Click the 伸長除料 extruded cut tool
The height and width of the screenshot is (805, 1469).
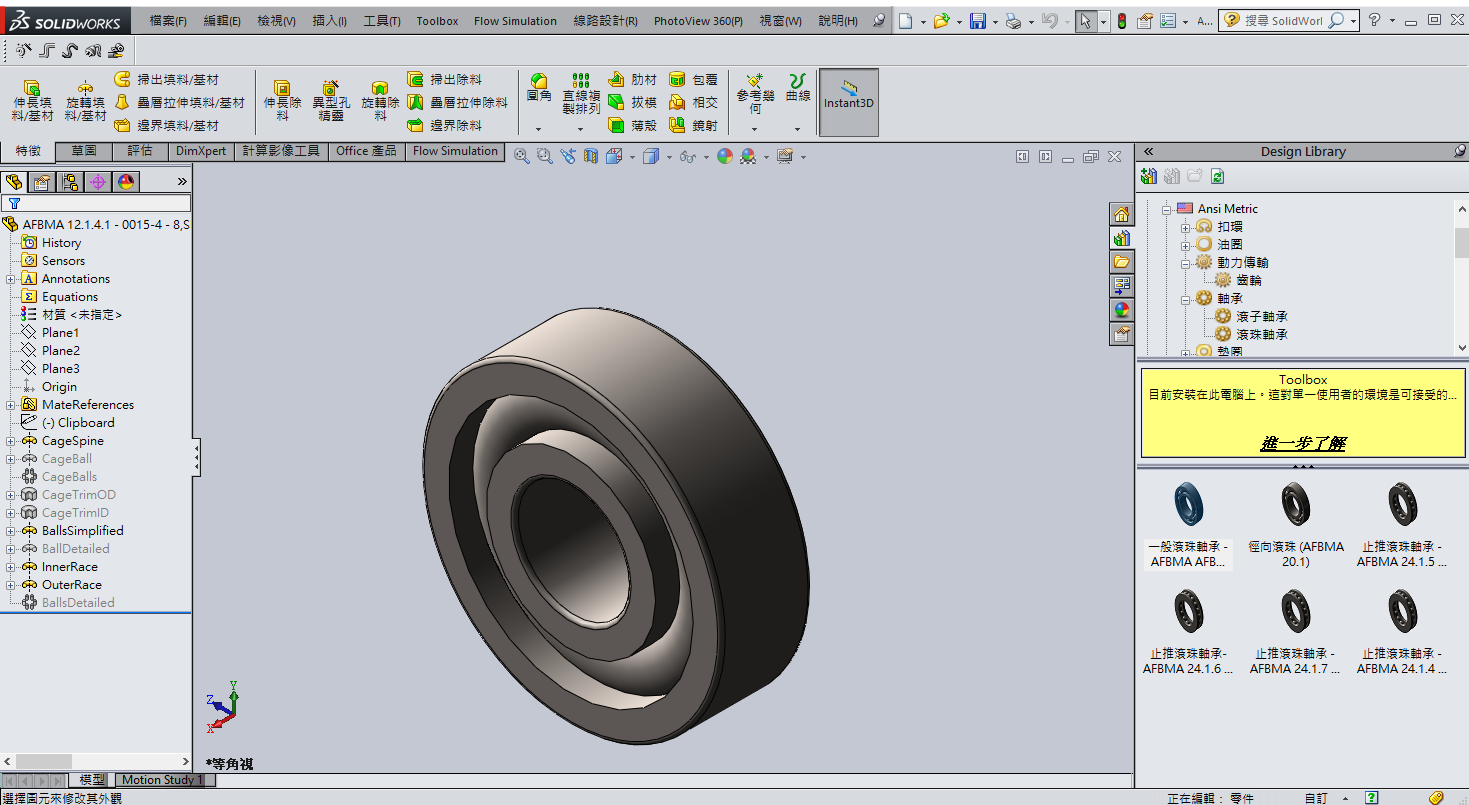coord(282,102)
